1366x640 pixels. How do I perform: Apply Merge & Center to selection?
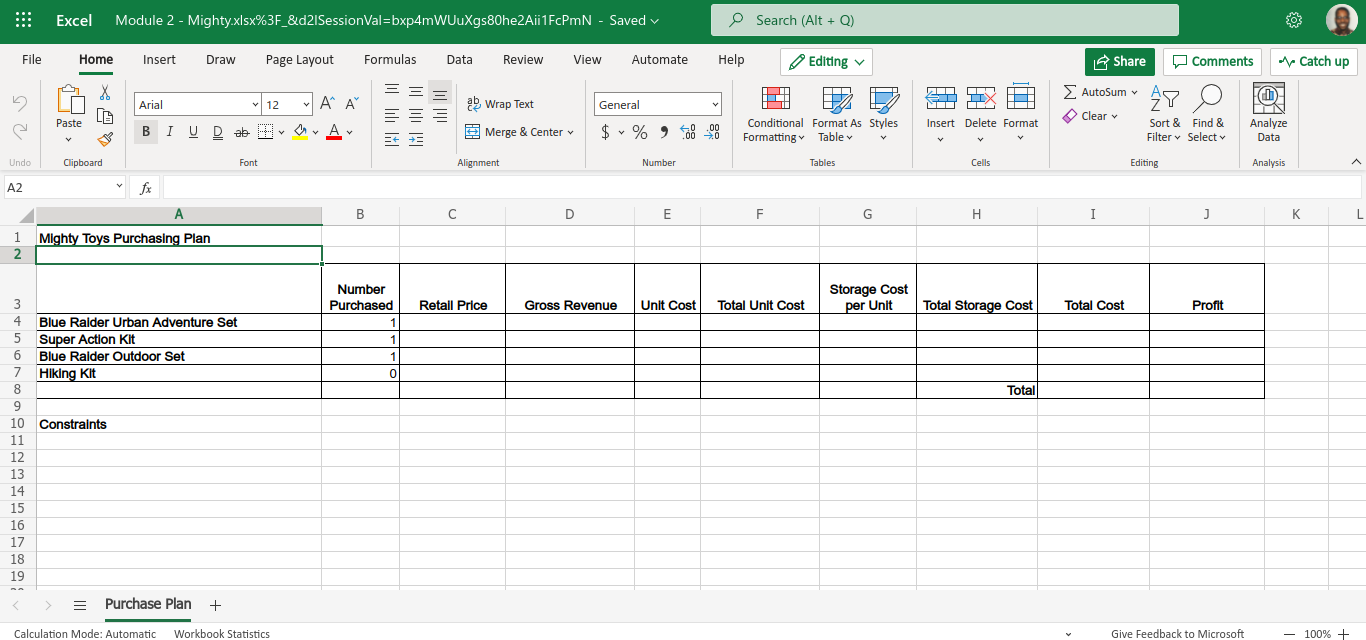point(519,131)
